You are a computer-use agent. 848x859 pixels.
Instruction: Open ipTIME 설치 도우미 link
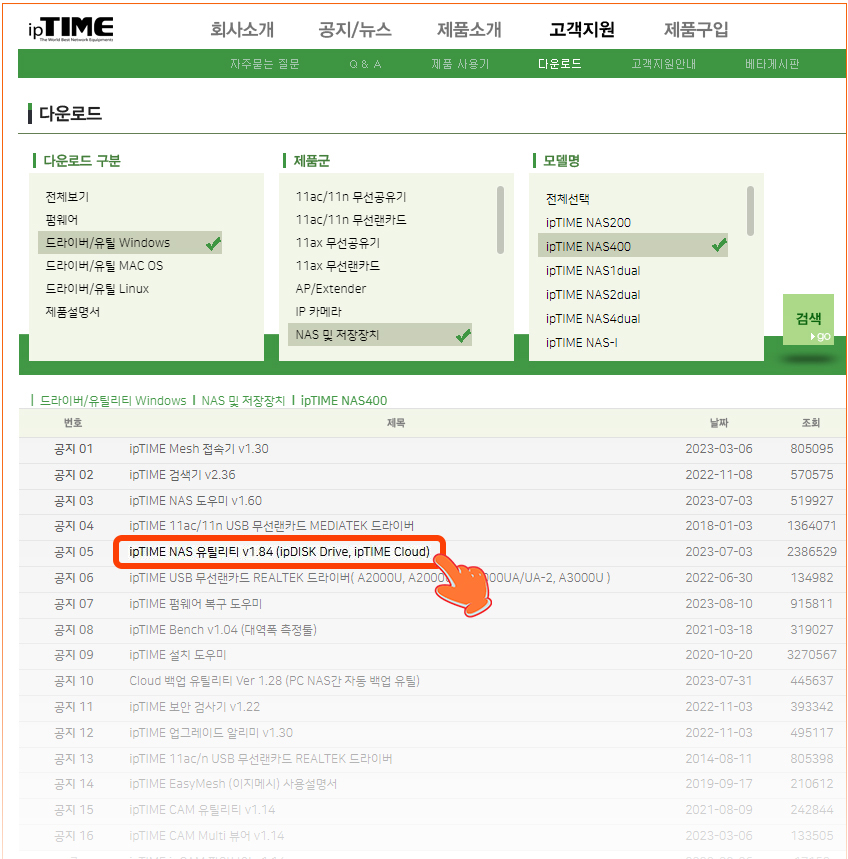(x=177, y=655)
